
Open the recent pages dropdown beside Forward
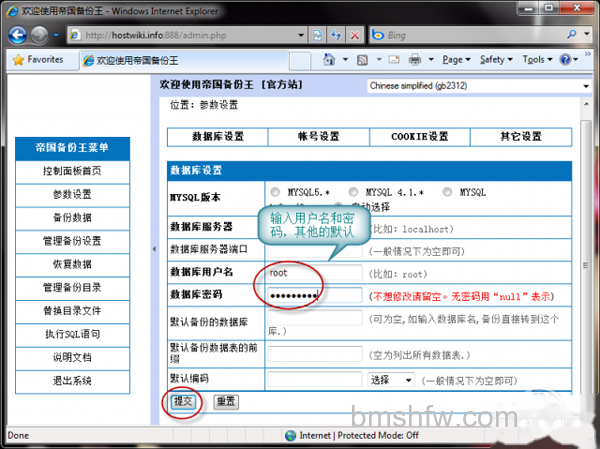56,35
